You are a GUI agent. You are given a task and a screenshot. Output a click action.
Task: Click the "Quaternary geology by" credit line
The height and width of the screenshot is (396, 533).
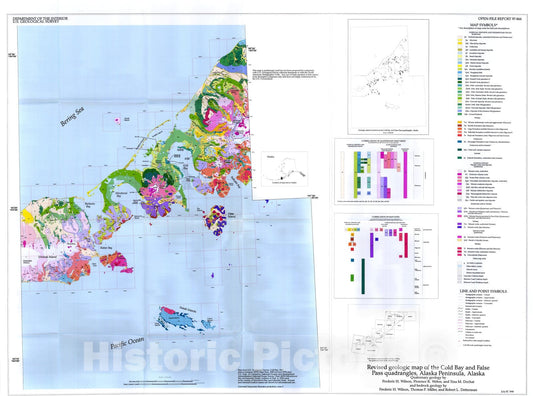click(x=428, y=377)
